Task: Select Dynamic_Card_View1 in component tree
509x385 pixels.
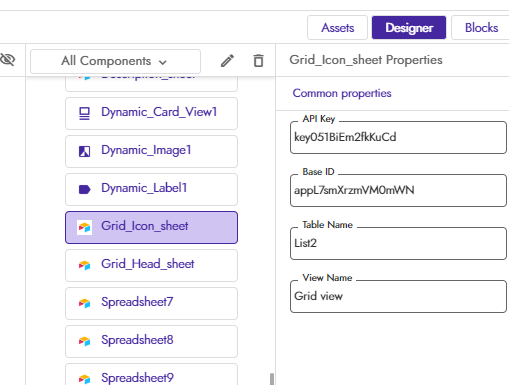Action: coord(151,113)
